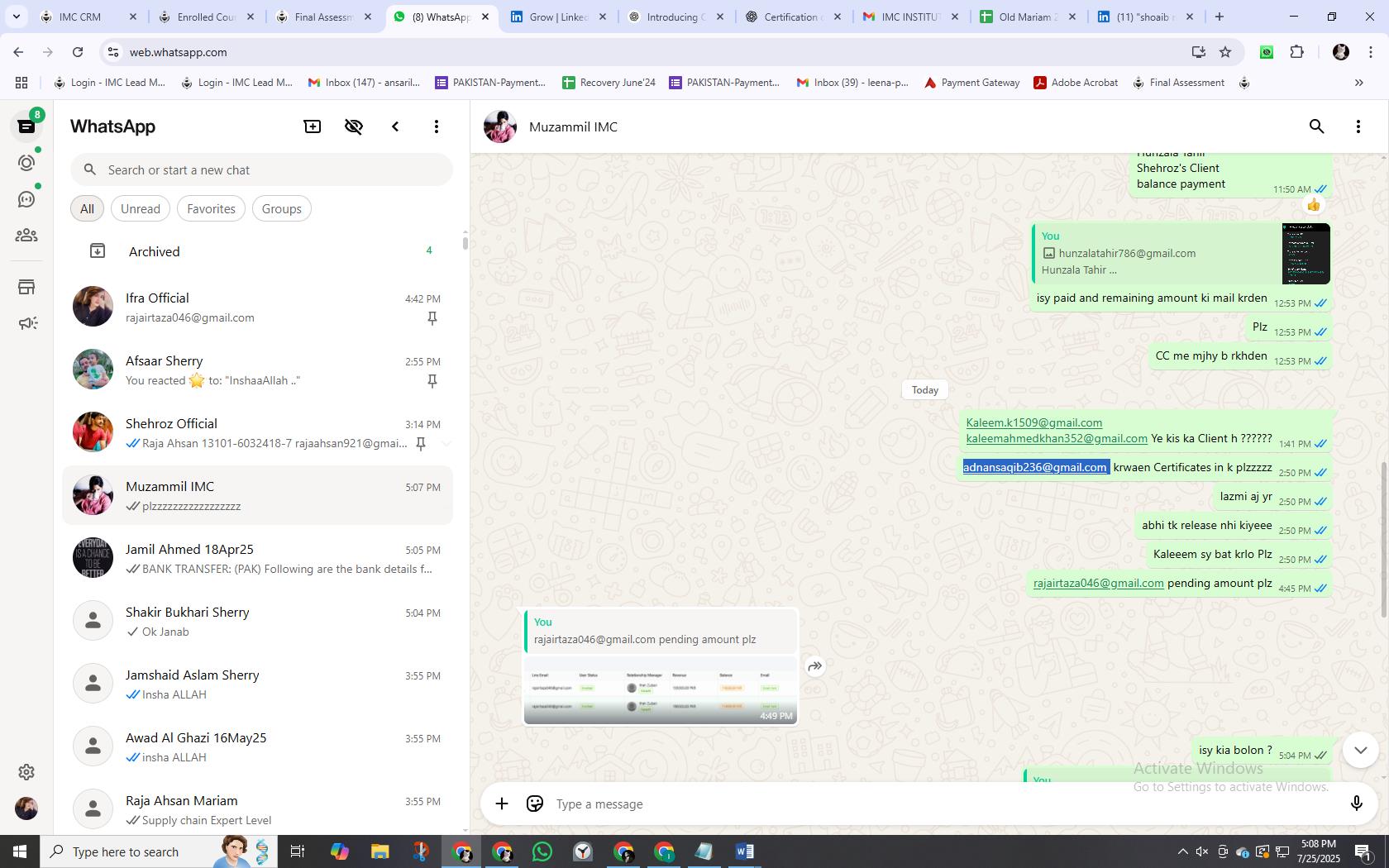Open the received screenshot image at 4:49 PM
Viewport: 1389px width, 868px height.
tap(661, 690)
